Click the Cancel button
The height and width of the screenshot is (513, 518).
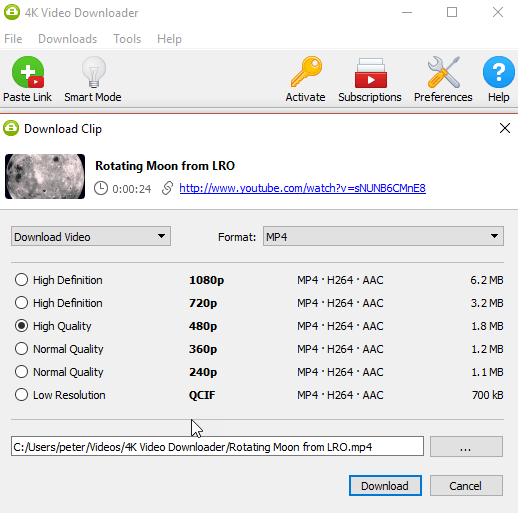pos(466,486)
